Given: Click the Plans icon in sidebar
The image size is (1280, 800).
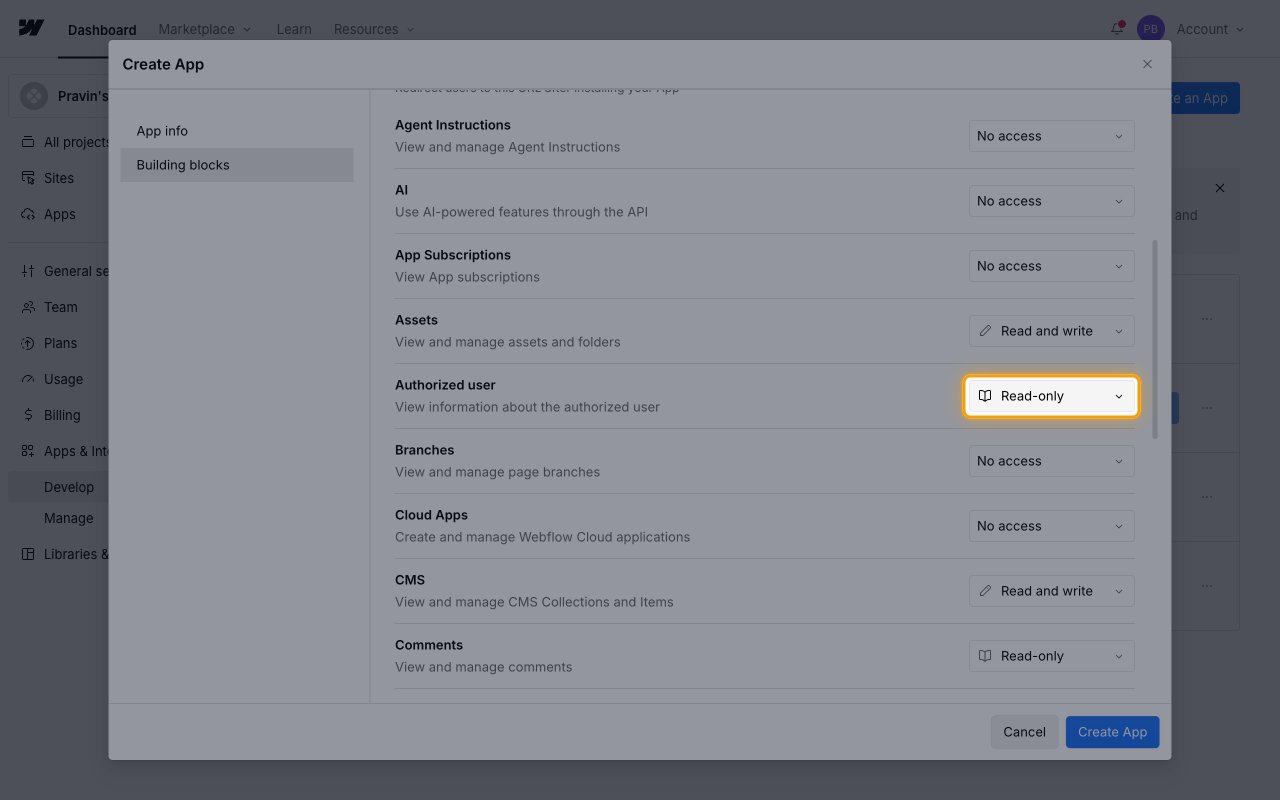Looking at the screenshot, I should [28, 343].
